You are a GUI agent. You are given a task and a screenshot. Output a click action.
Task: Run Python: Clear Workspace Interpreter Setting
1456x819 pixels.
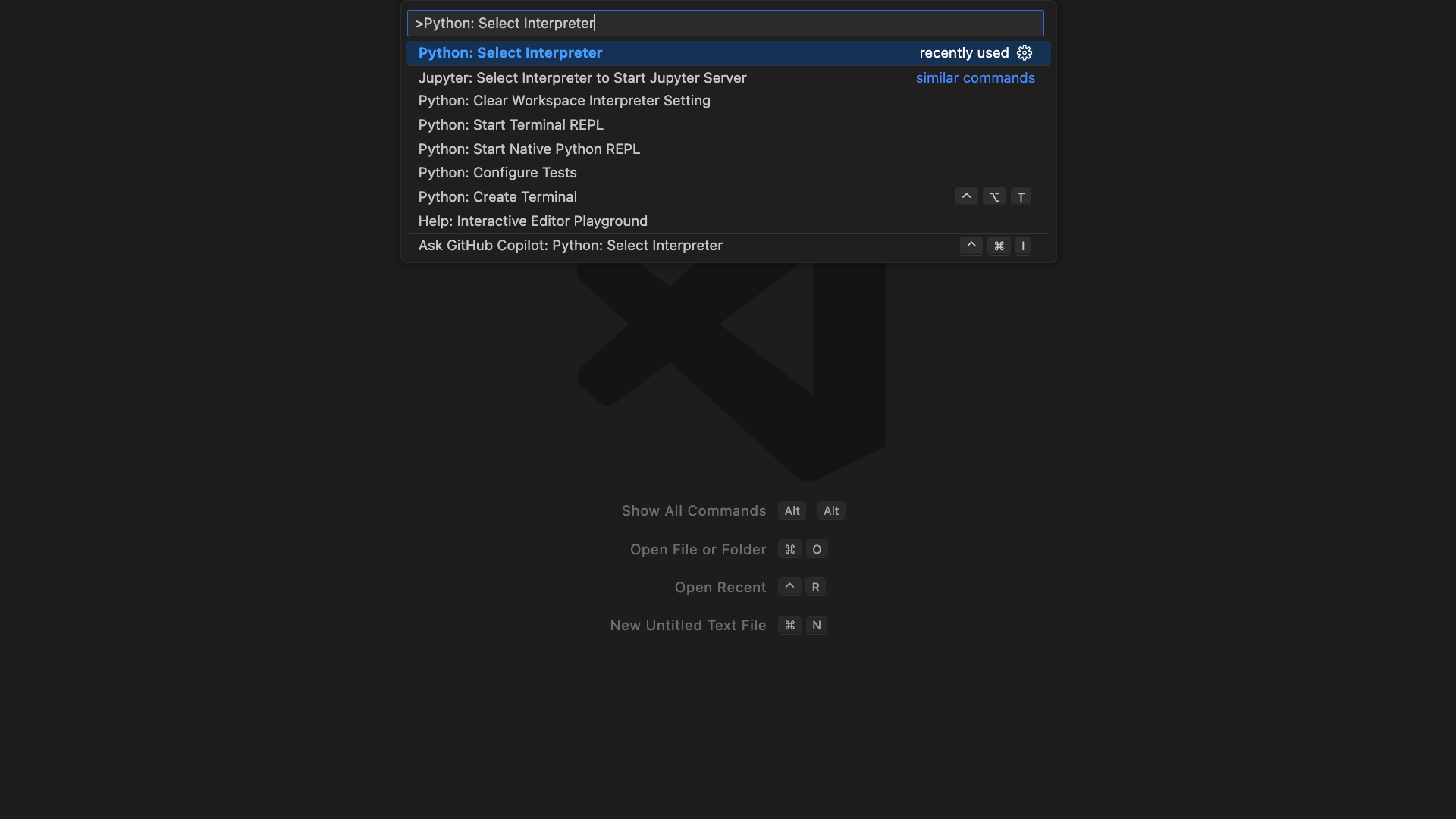coord(564,100)
